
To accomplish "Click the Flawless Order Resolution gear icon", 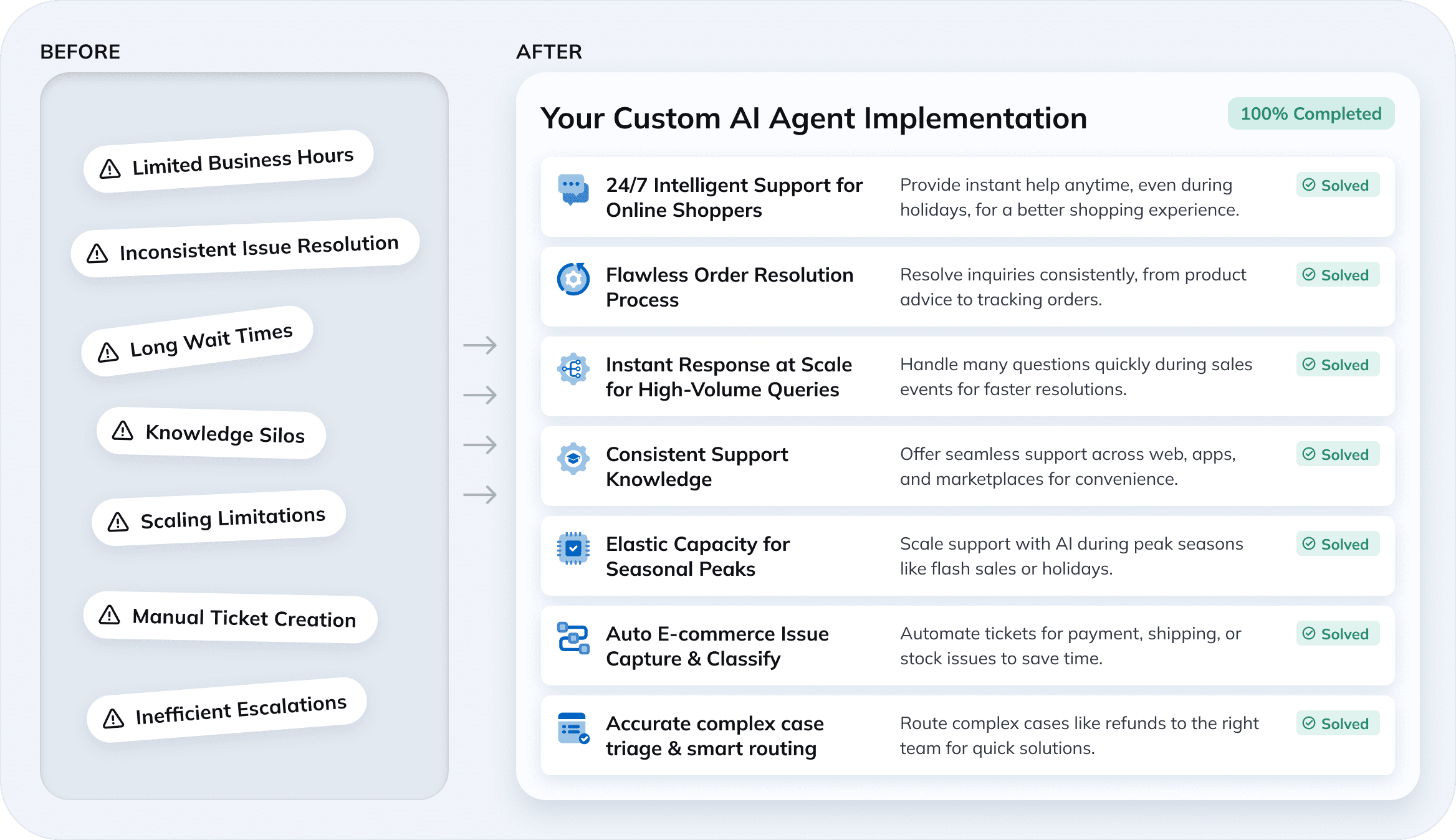I will click(573, 279).
